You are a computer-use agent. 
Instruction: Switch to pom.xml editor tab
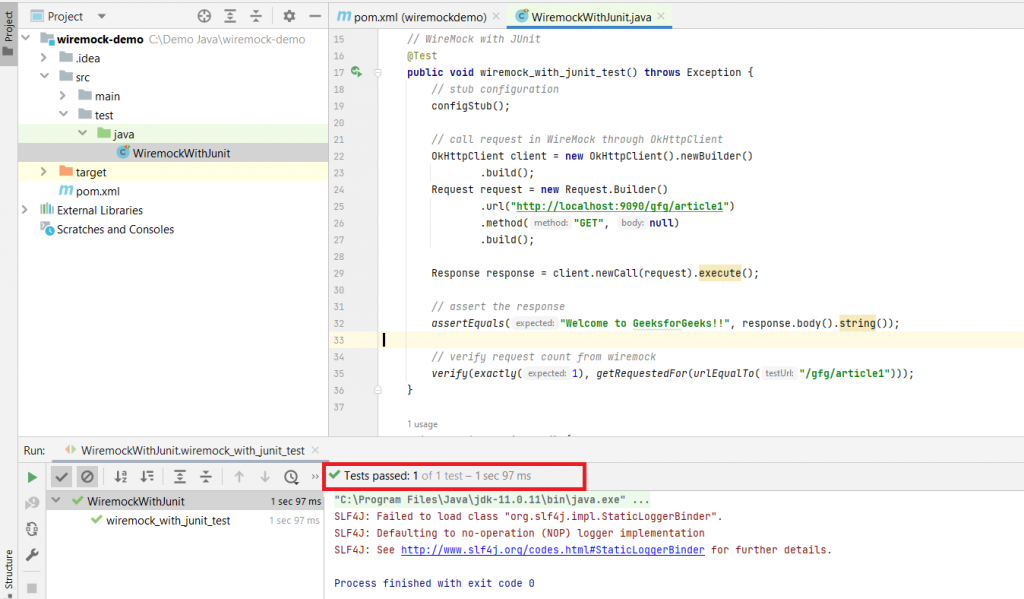(418, 17)
